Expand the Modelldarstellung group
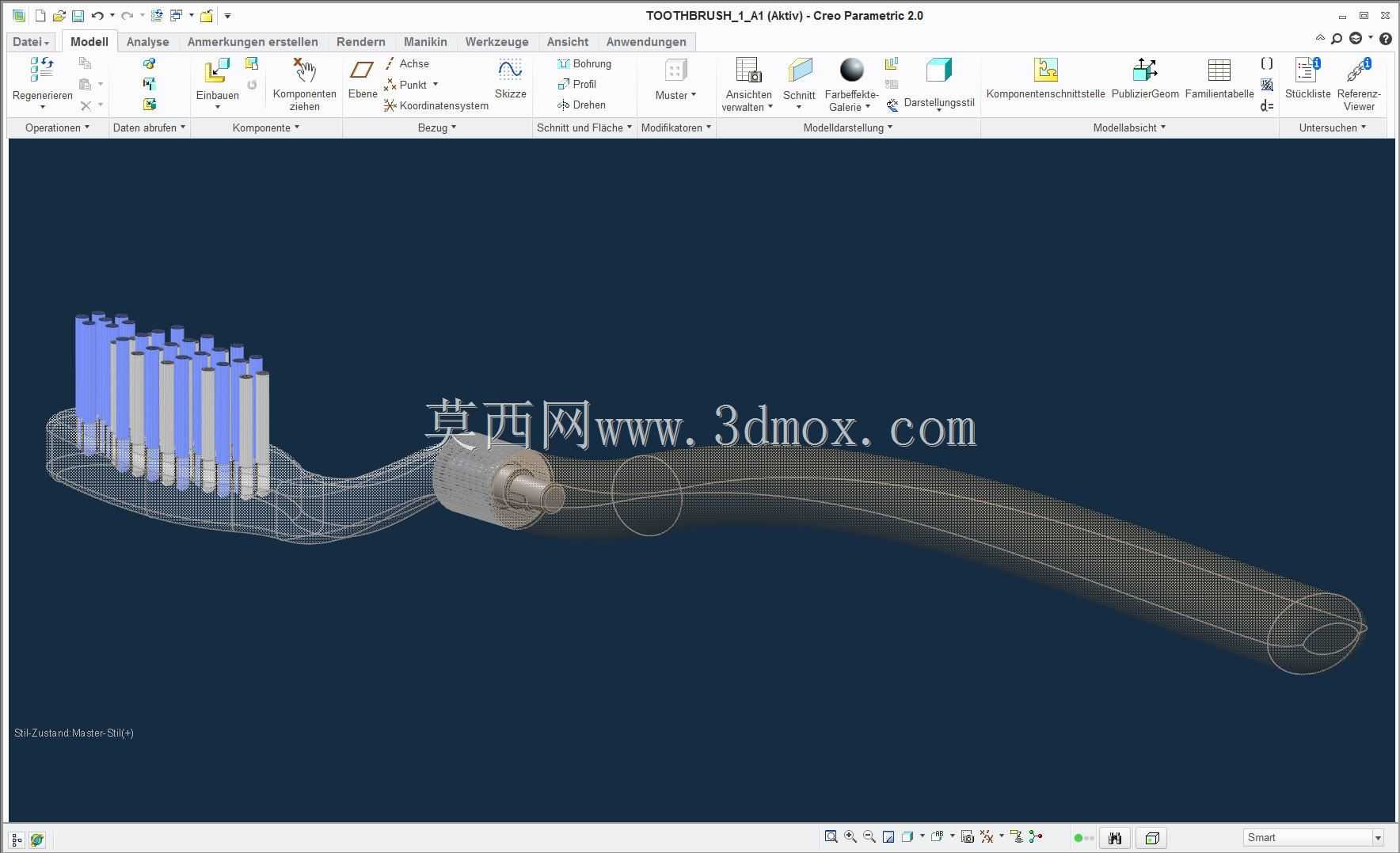 (848, 128)
